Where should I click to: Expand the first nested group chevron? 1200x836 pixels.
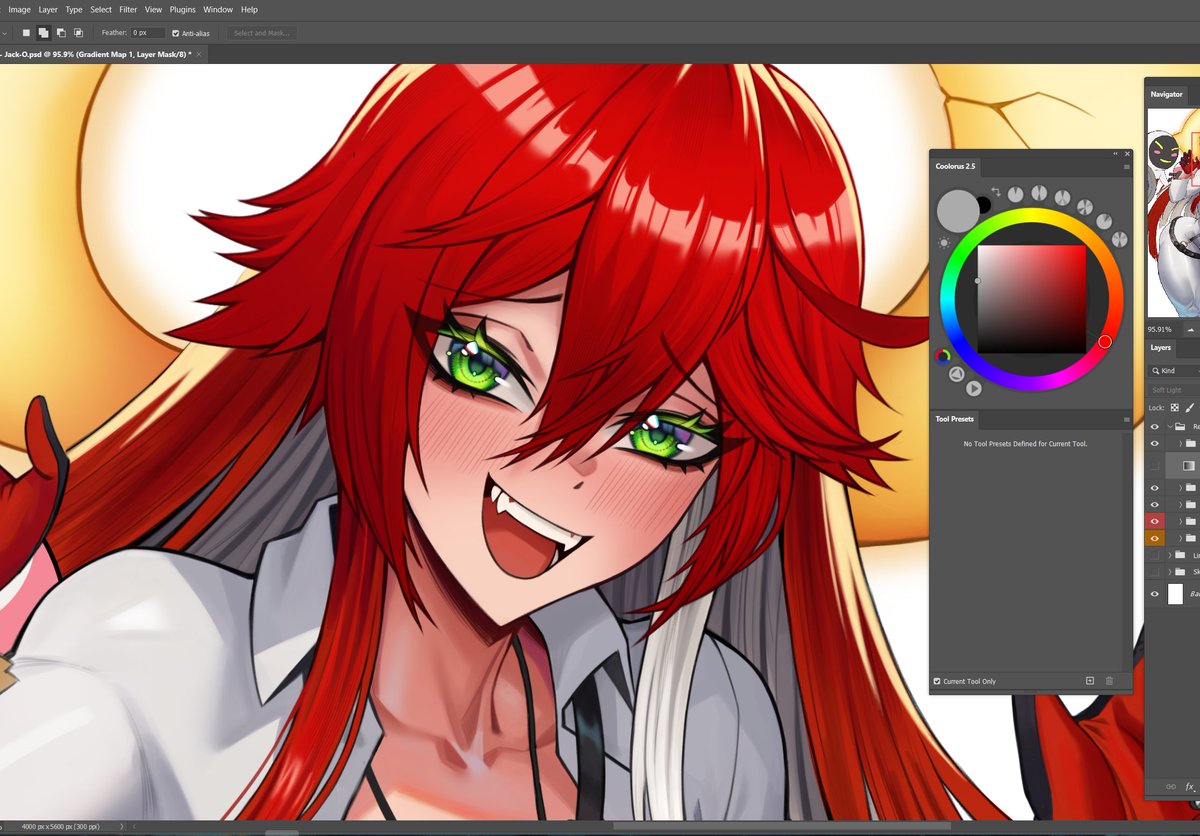point(1180,443)
